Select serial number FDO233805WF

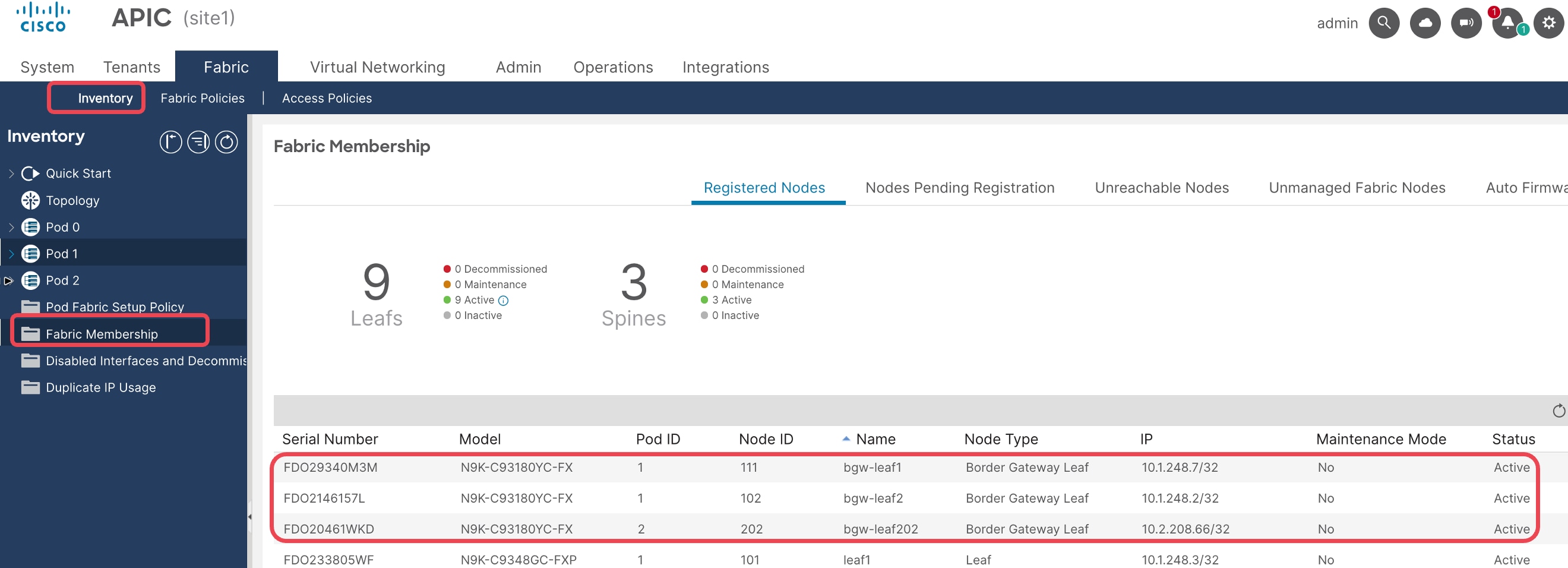click(x=328, y=560)
